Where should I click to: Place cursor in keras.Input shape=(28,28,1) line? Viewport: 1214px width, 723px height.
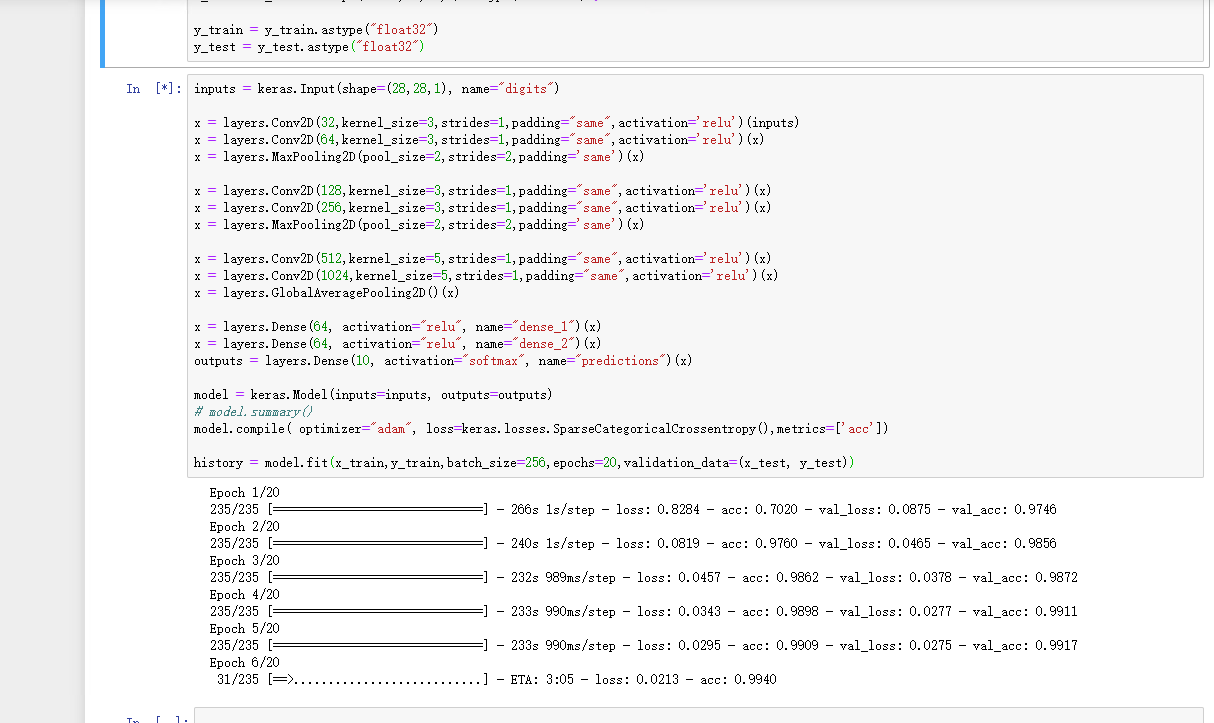click(x=376, y=89)
